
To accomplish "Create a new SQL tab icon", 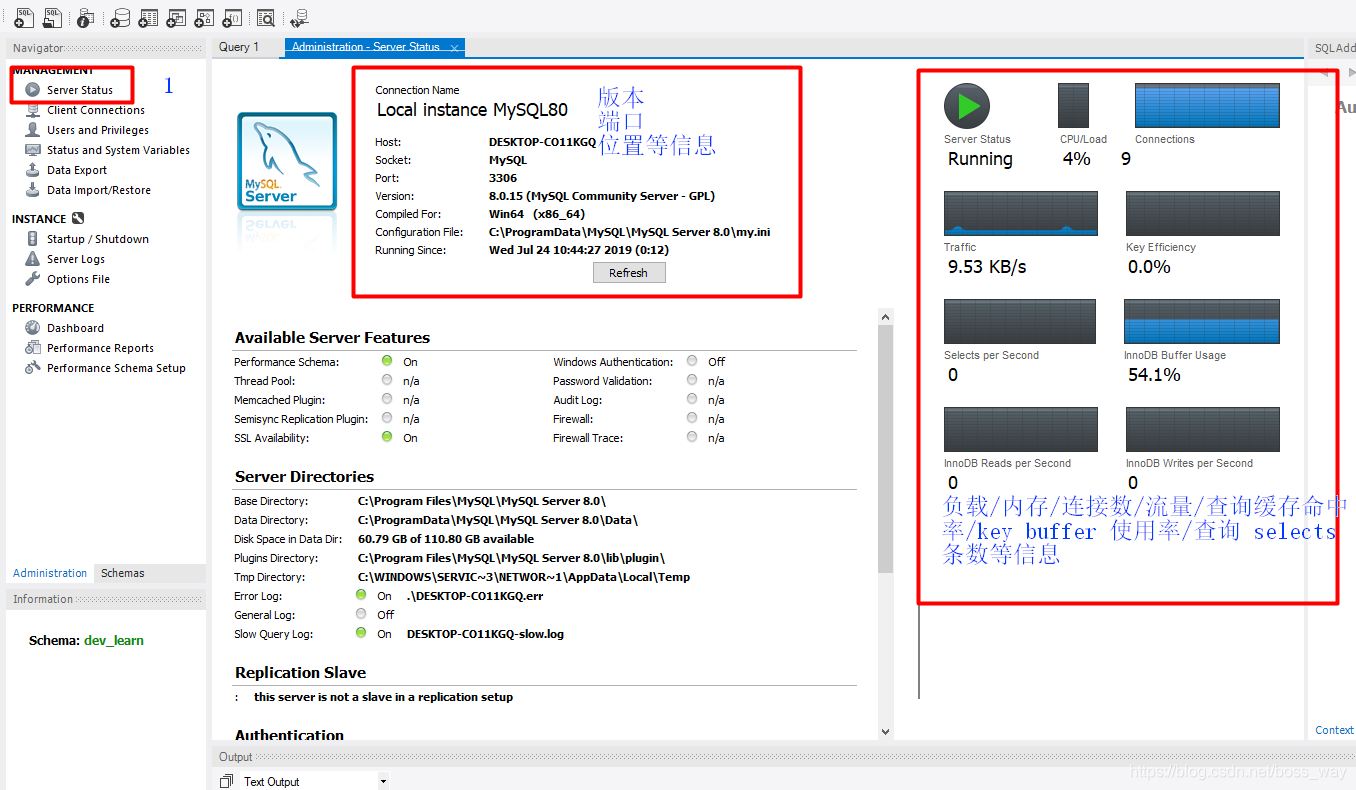I will pos(24,17).
